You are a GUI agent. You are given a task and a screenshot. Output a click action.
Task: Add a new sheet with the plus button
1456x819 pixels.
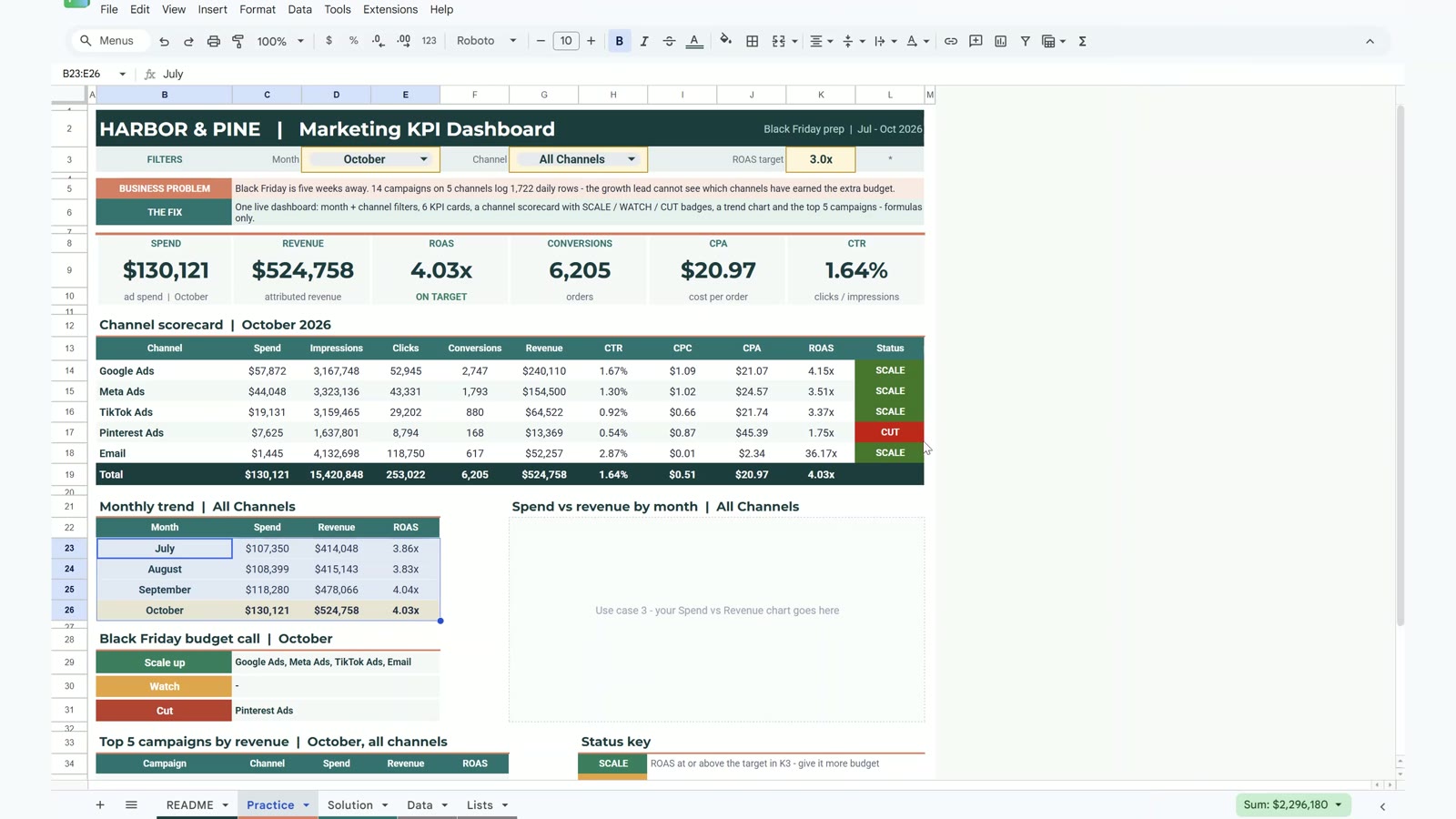[x=100, y=804]
